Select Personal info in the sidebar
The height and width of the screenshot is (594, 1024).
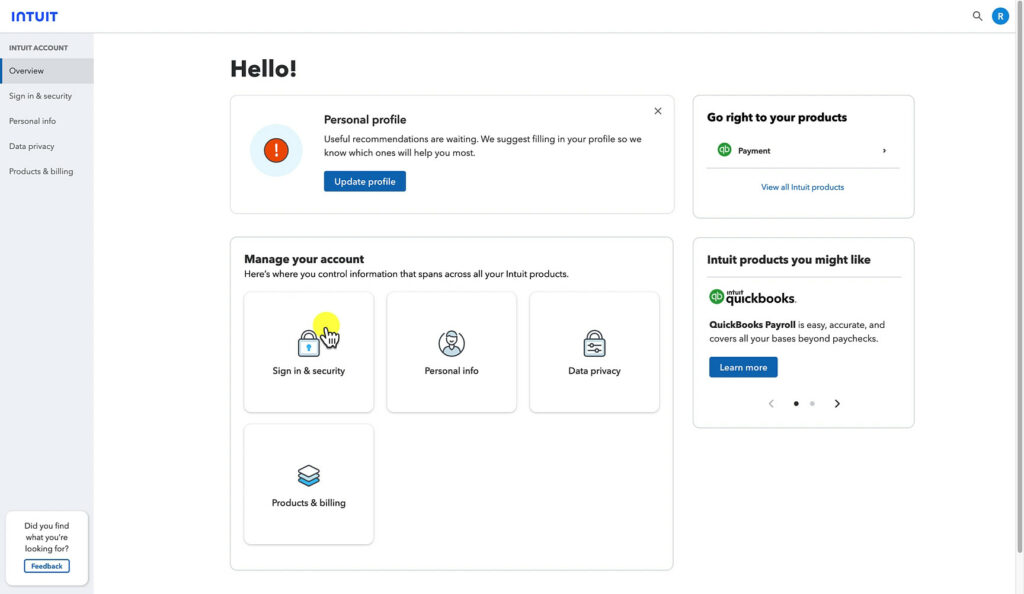tap(33, 121)
